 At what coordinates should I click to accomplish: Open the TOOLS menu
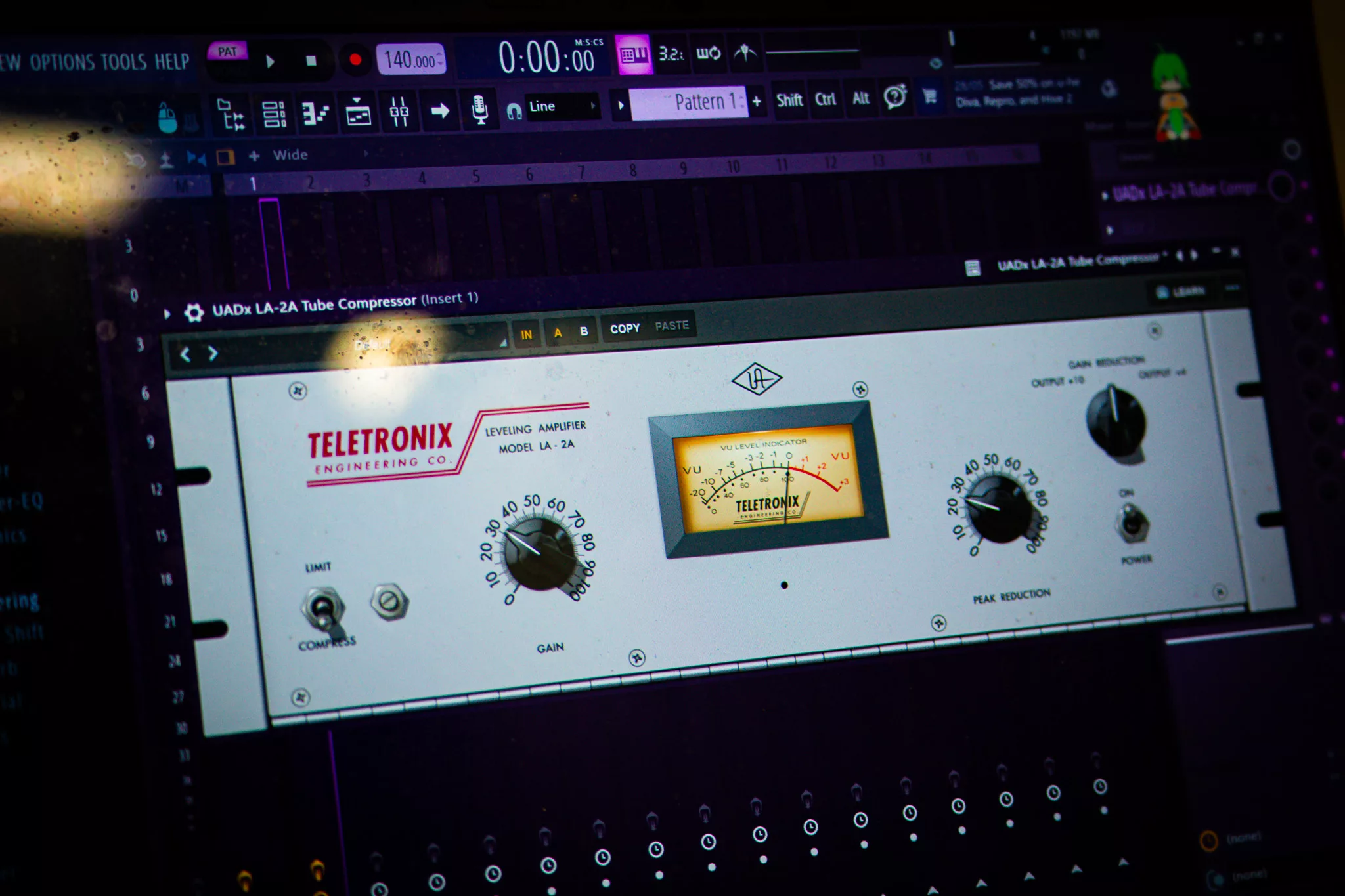point(123,62)
